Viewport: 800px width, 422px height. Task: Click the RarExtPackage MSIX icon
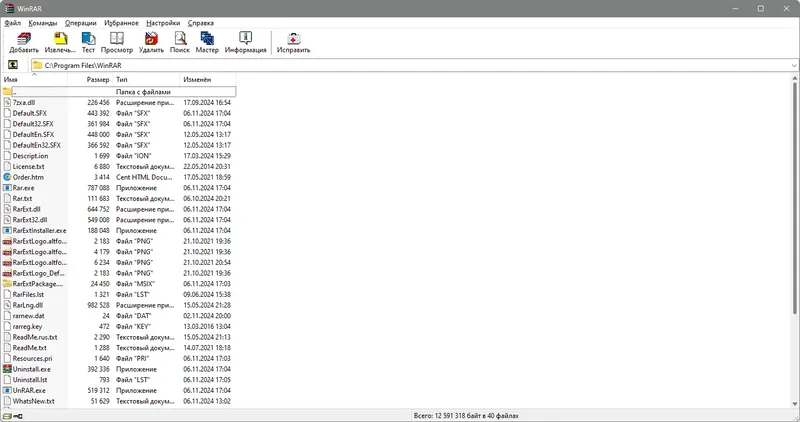click(x=7, y=284)
